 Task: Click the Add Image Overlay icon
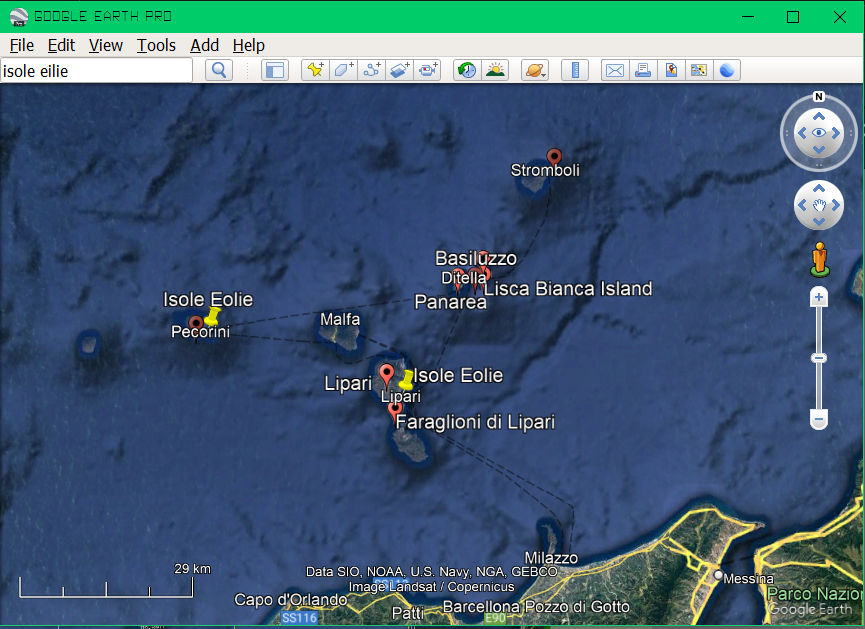point(400,70)
